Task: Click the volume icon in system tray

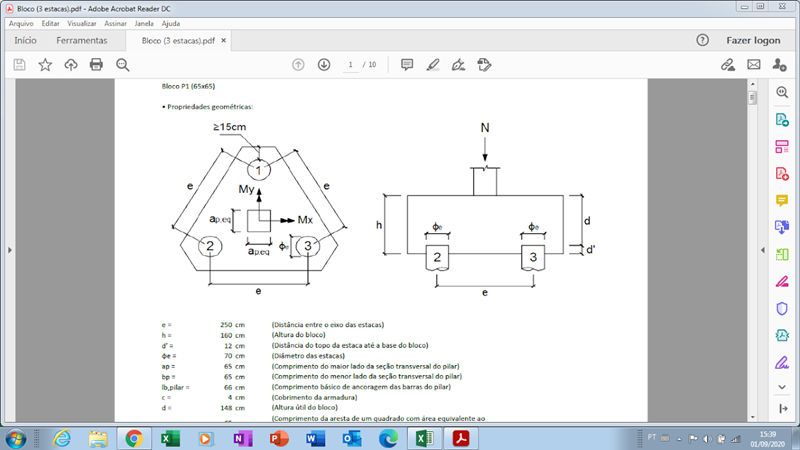Action: 707,439
